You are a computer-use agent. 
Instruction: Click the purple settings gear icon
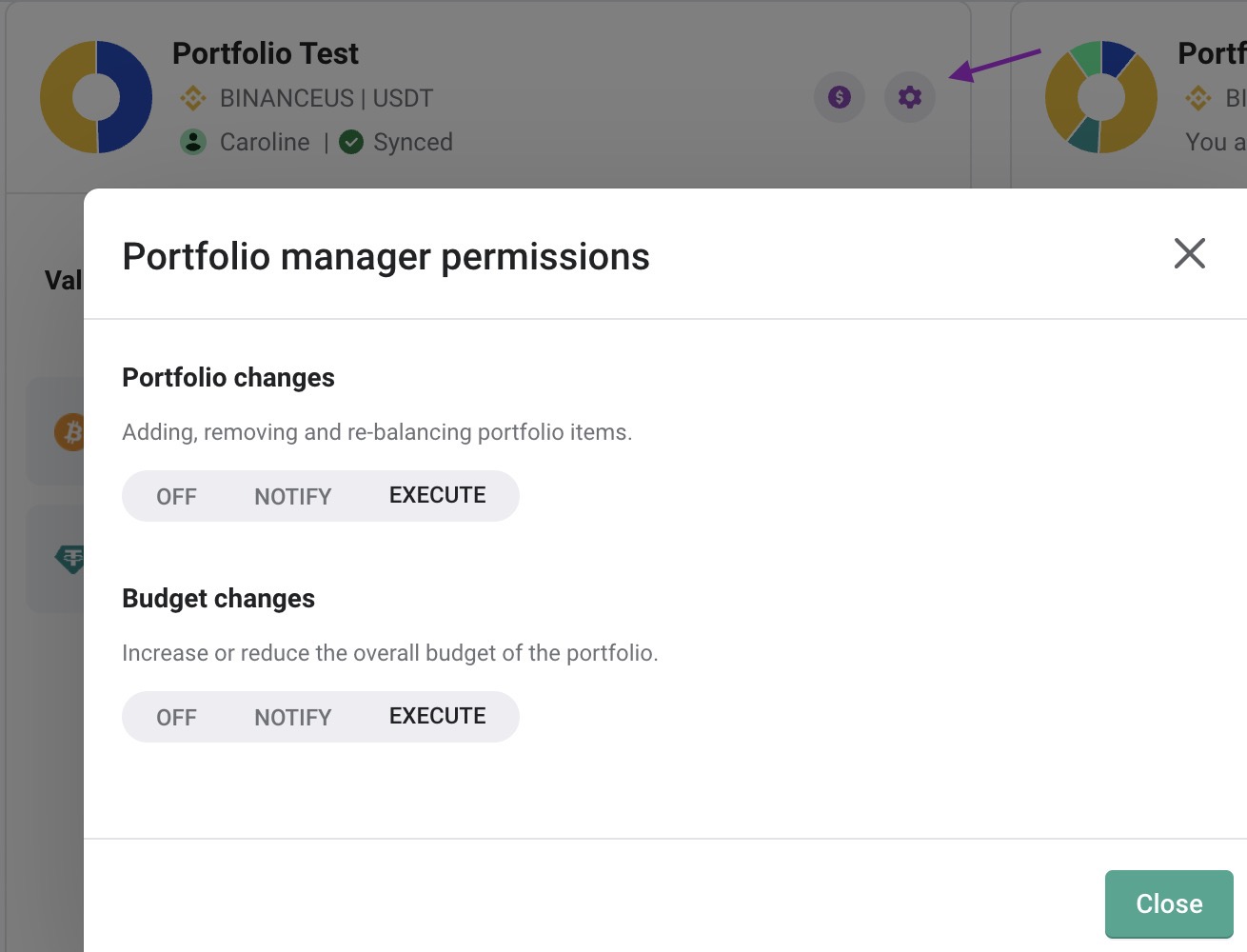pyautogui.click(x=910, y=97)
